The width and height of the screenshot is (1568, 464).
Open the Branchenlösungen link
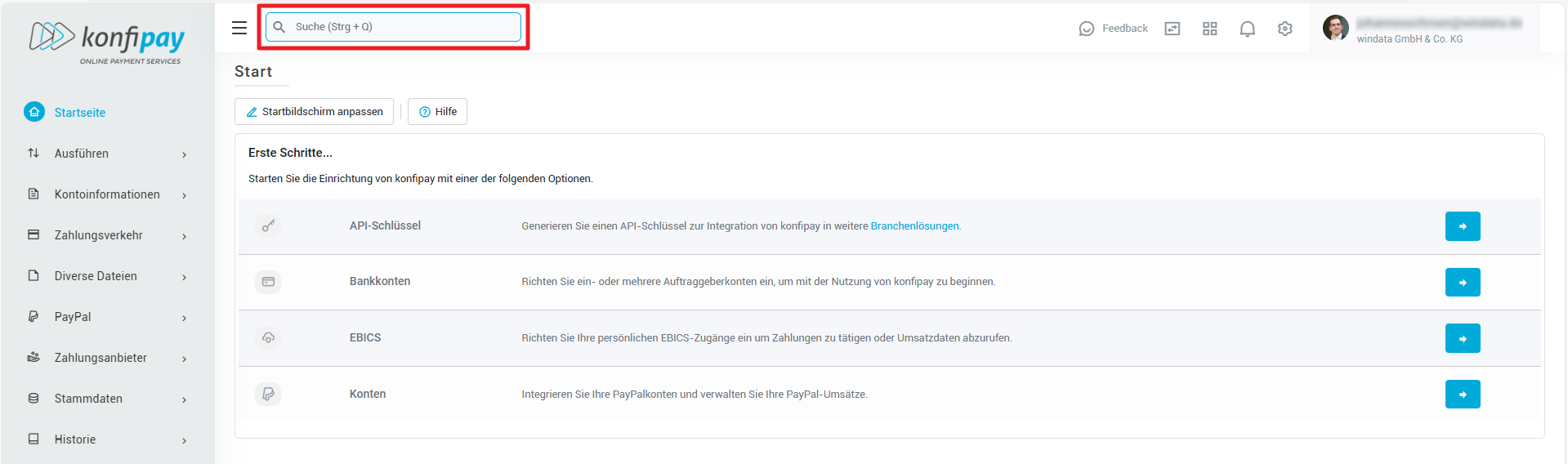[x=914, y=226]
